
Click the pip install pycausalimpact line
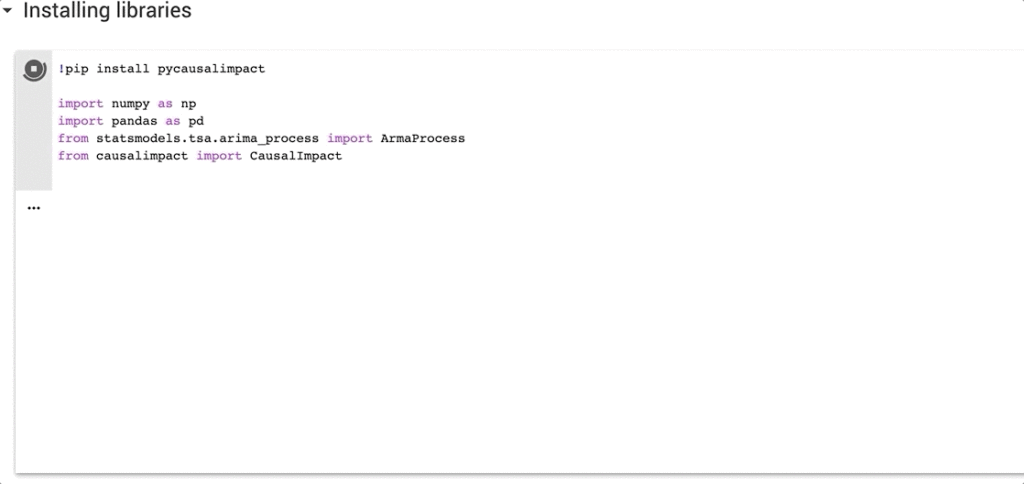(x=162, y=69)
